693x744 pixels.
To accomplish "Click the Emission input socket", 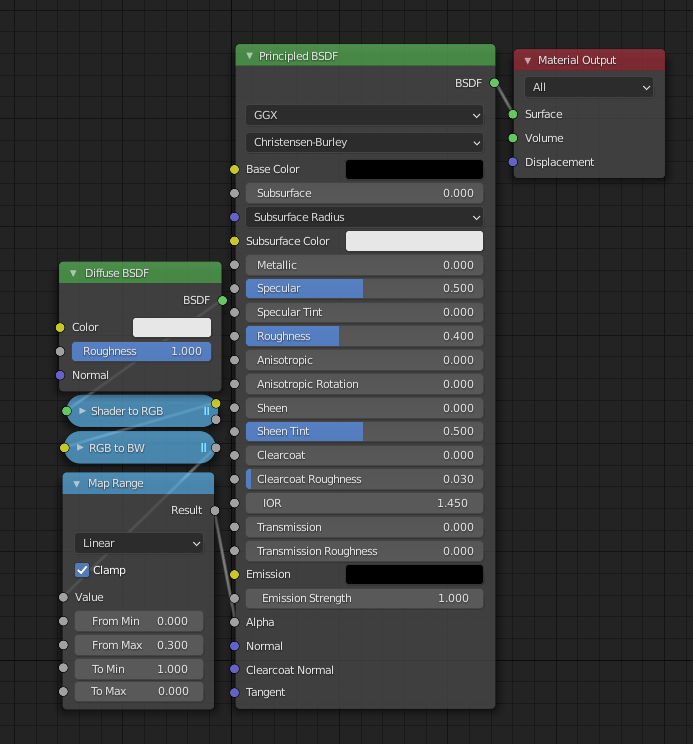I will tap(234, 574).
